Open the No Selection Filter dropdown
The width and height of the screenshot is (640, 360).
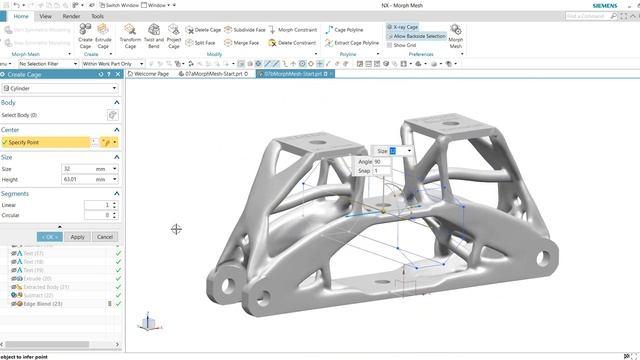(x=48, y=64)
